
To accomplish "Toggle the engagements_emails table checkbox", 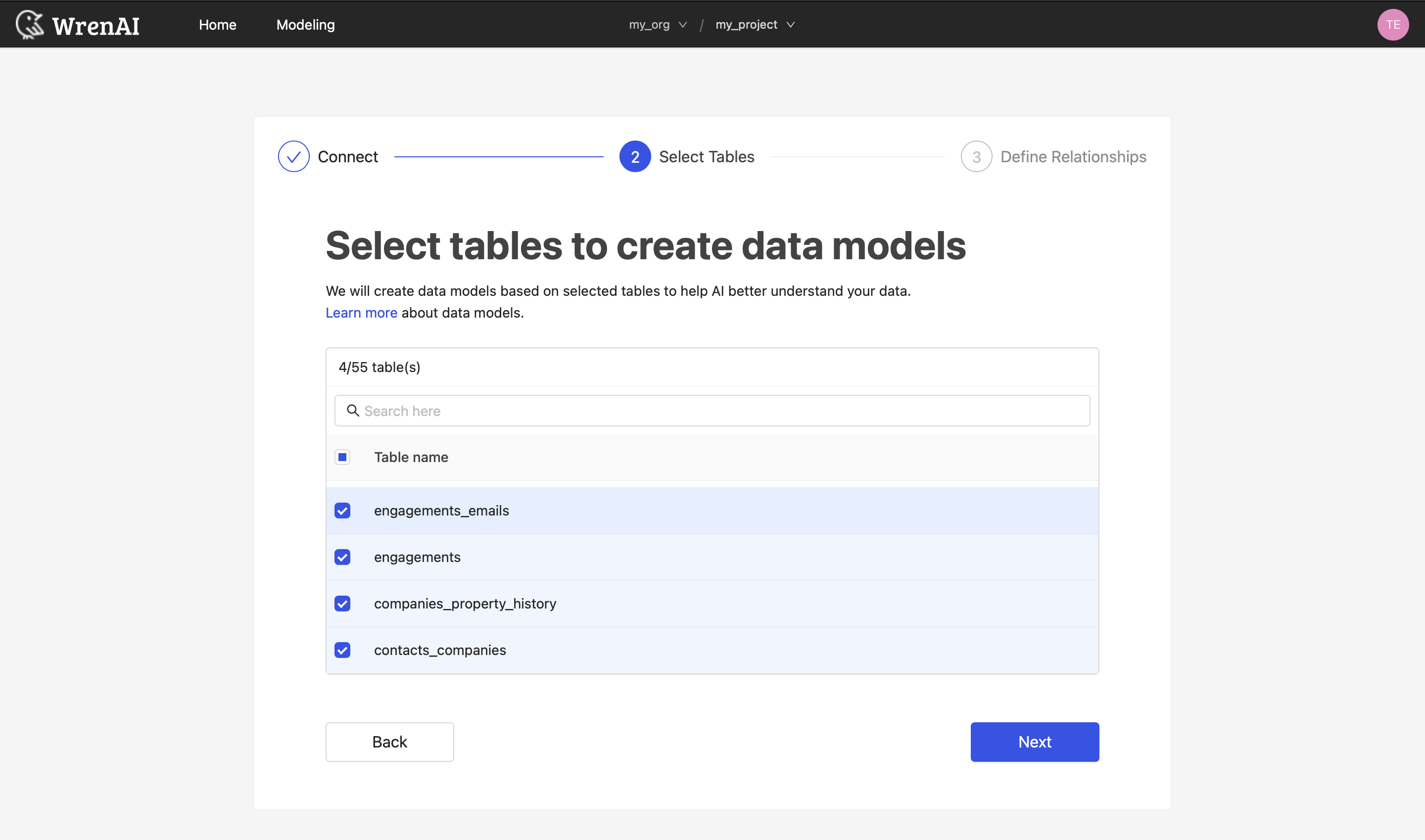I will [342, 510].
